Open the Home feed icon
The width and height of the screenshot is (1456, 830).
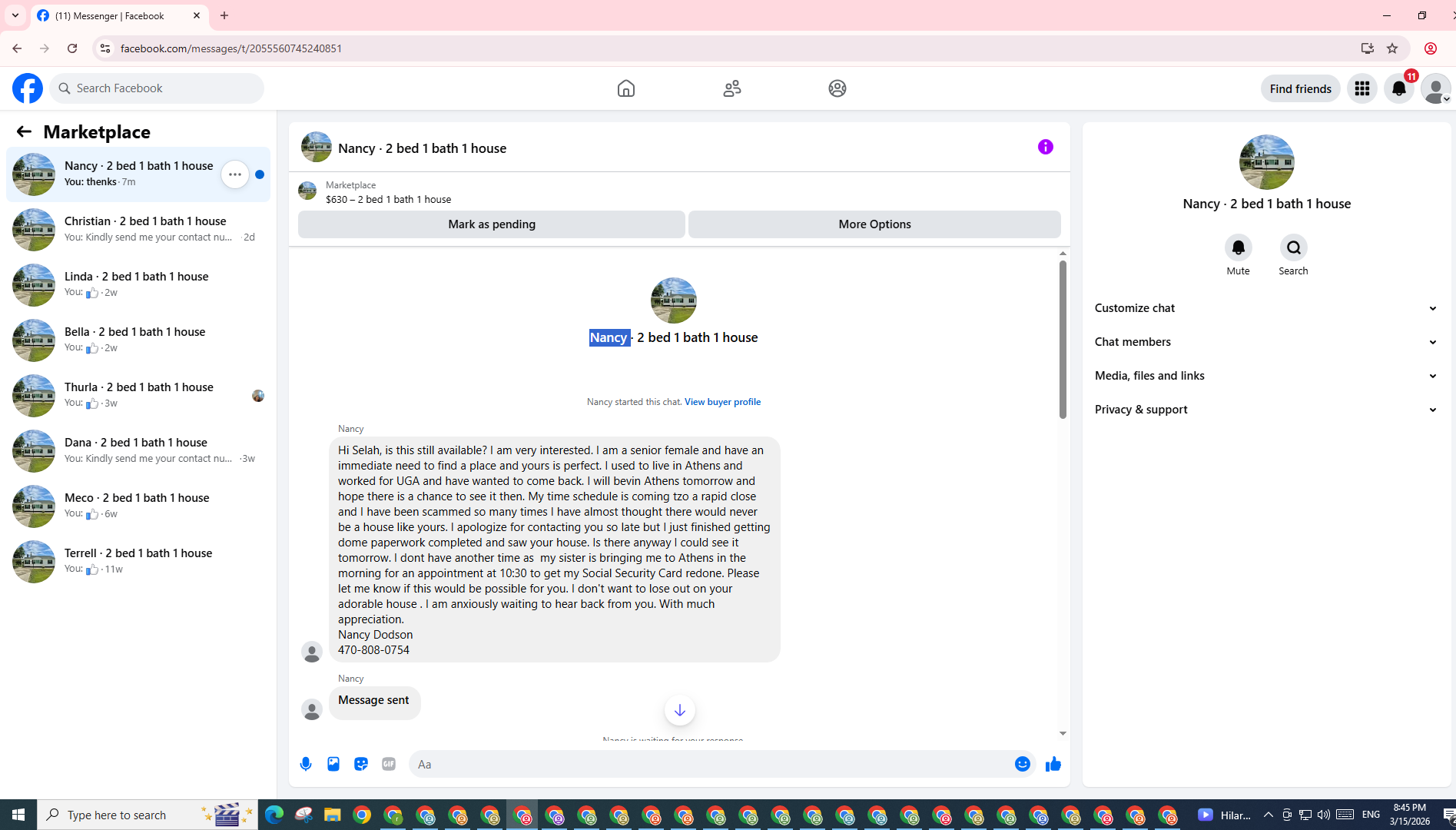626,88
